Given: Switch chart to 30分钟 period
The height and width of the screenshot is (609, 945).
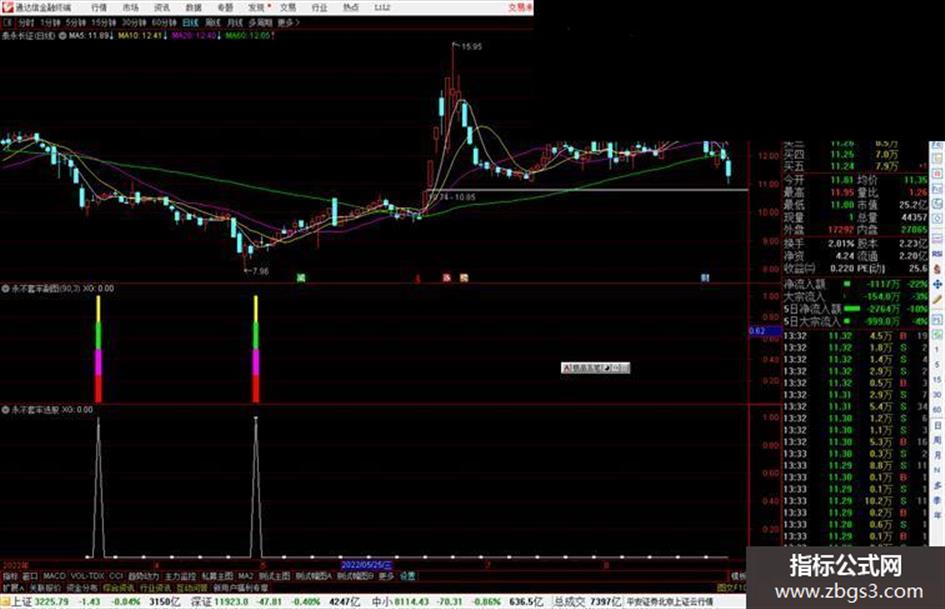Looking at the screenshot, I should [x=133, y=23].
